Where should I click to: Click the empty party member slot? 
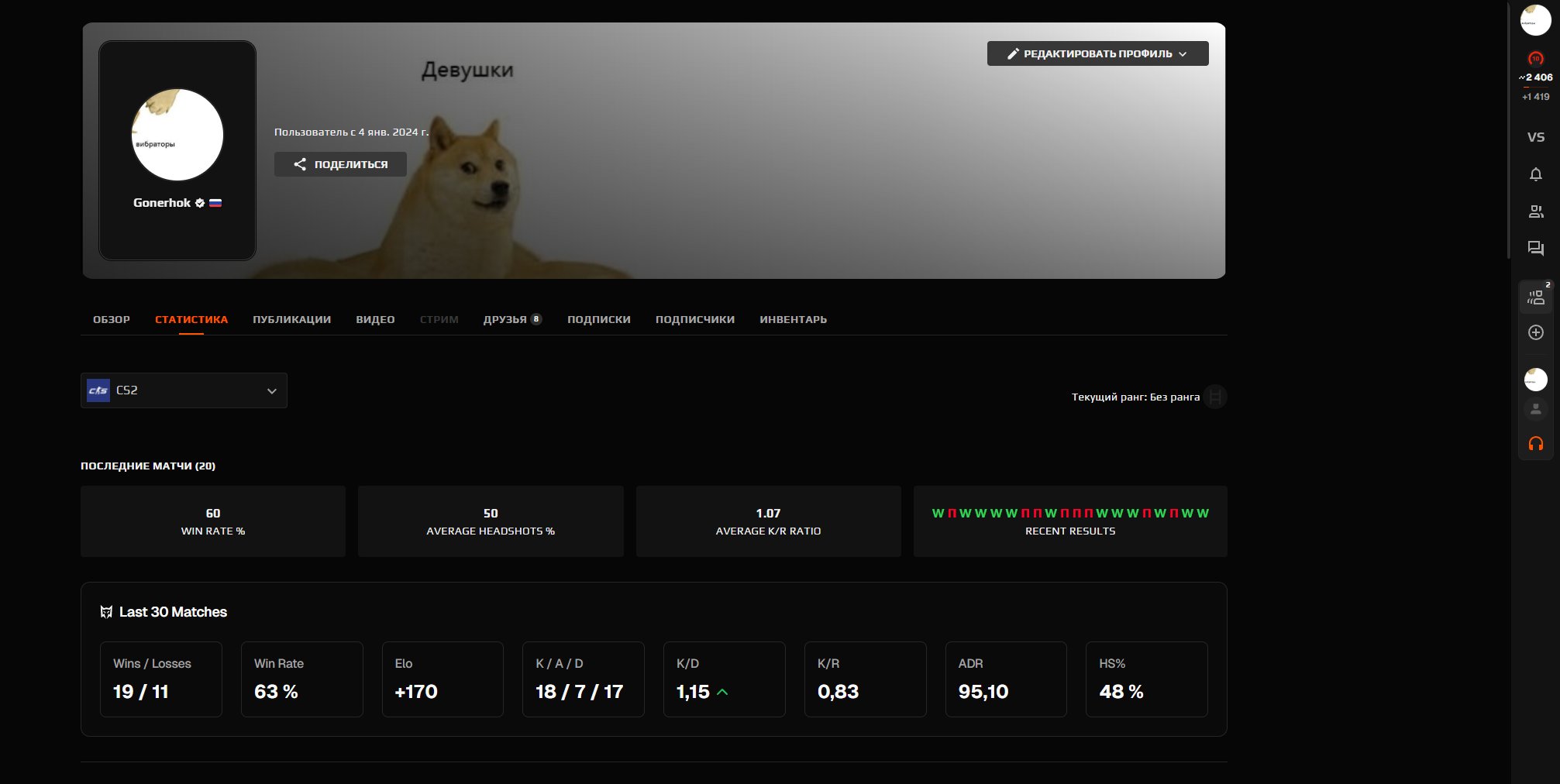(1535, 409)
